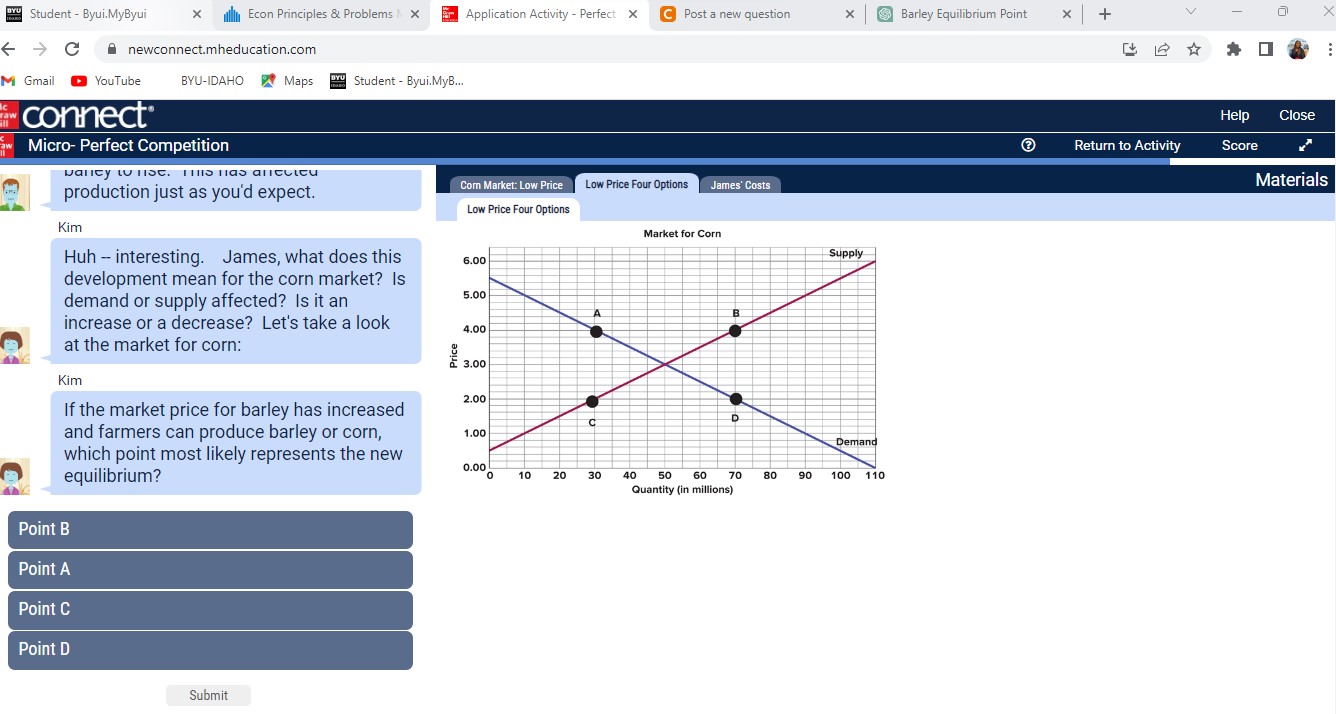This screenshot has height=714, width=1336.
Task: Open the browser extensions puzzle icon
Action: [x=1233, y=48]
